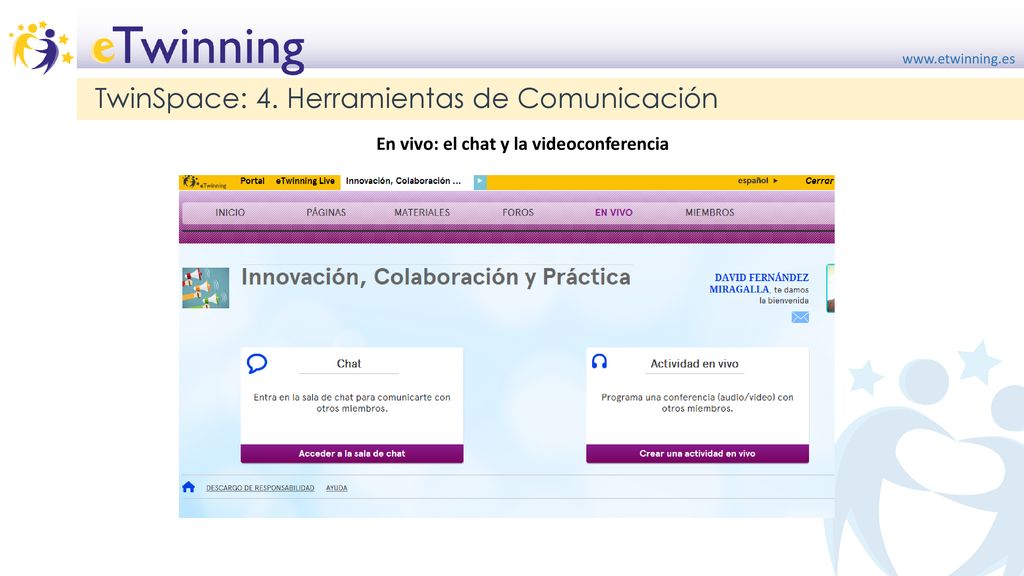
Task: Click the Acceder a la sala de chat button
Action: click(x=352, y=453)
